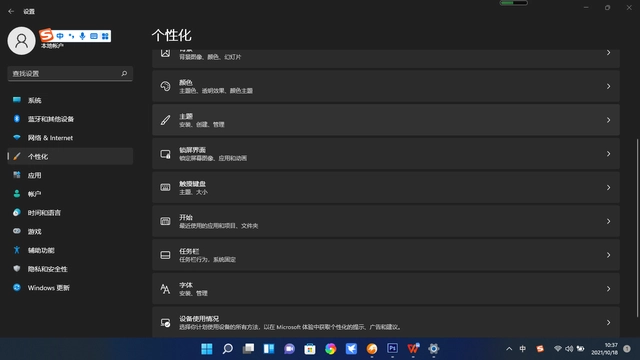Viewport: 640px width, 360px height.
Task: Open the 开始 settings row
Action: (386, 221)
